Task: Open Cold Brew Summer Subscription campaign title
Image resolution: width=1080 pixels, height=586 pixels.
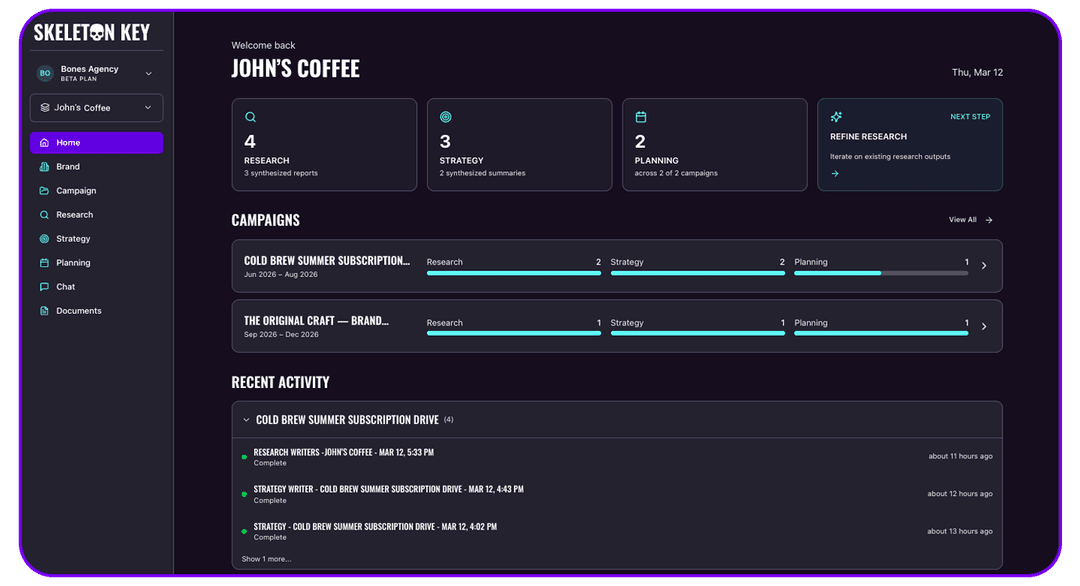Action: coord(326,261)
